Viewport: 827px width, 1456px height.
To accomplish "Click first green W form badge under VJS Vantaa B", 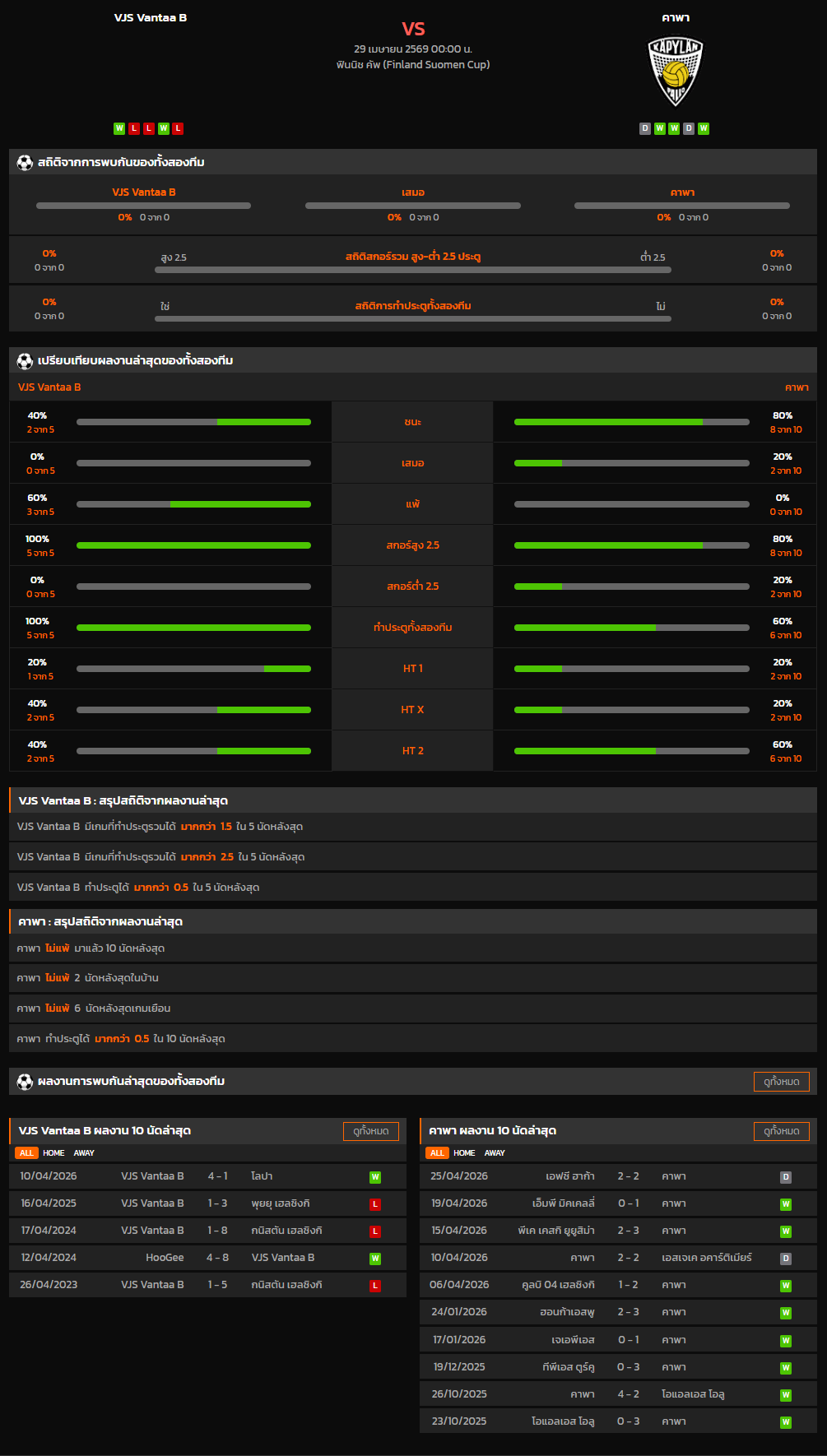I will tap(119, 128).
